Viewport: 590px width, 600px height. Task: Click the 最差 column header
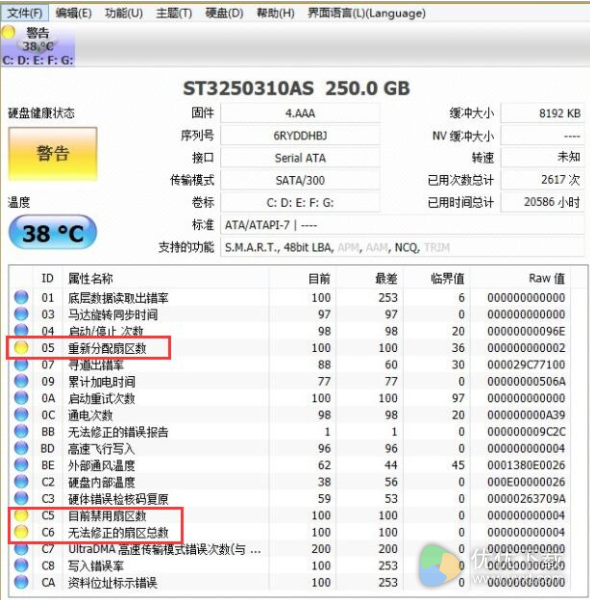(370, 278)
